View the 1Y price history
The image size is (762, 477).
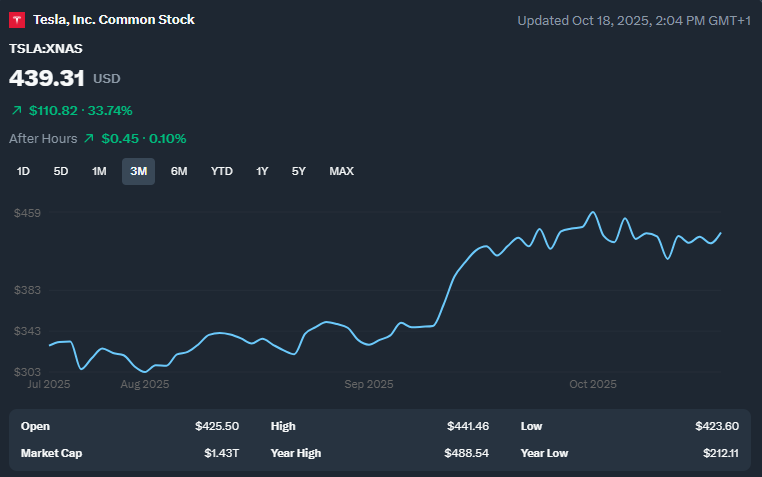[x=262, y=171]
